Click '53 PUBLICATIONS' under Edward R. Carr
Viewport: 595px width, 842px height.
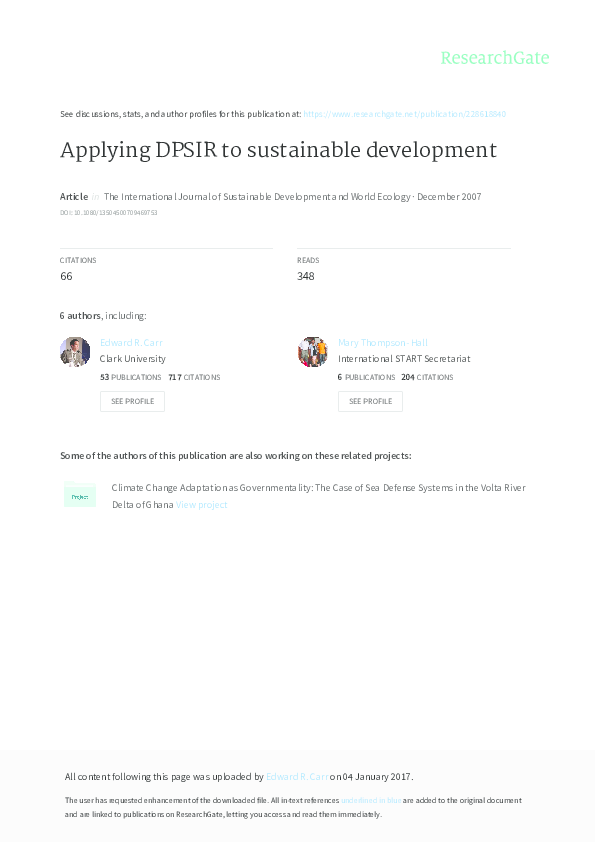click(130, 377)
